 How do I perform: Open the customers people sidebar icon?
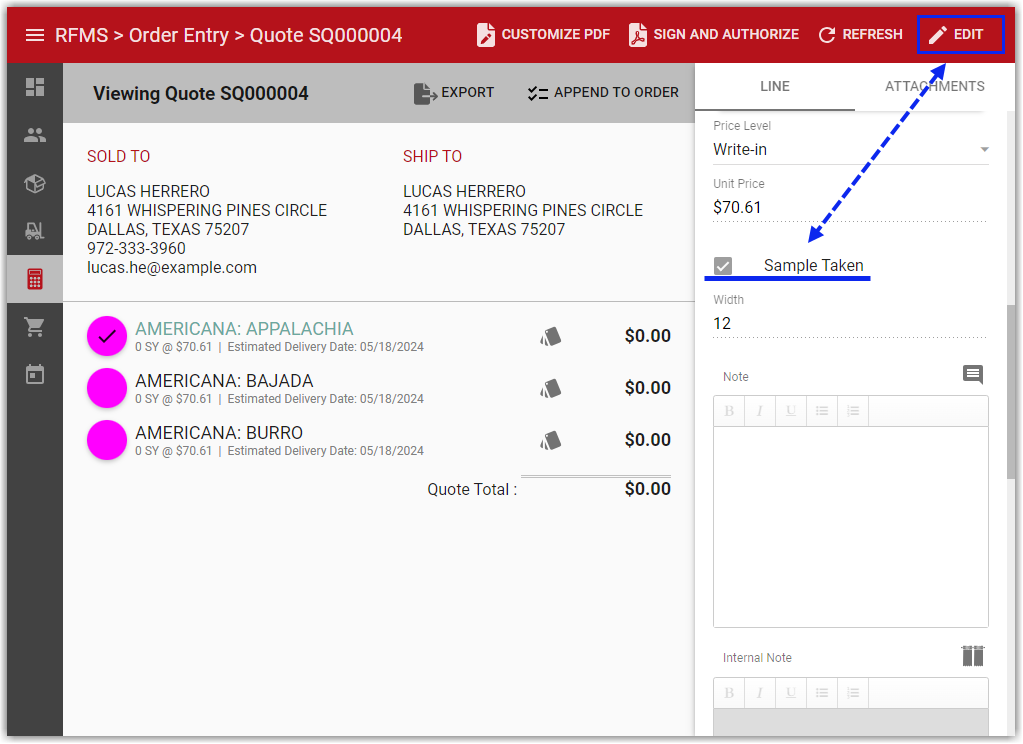[35, 135]
